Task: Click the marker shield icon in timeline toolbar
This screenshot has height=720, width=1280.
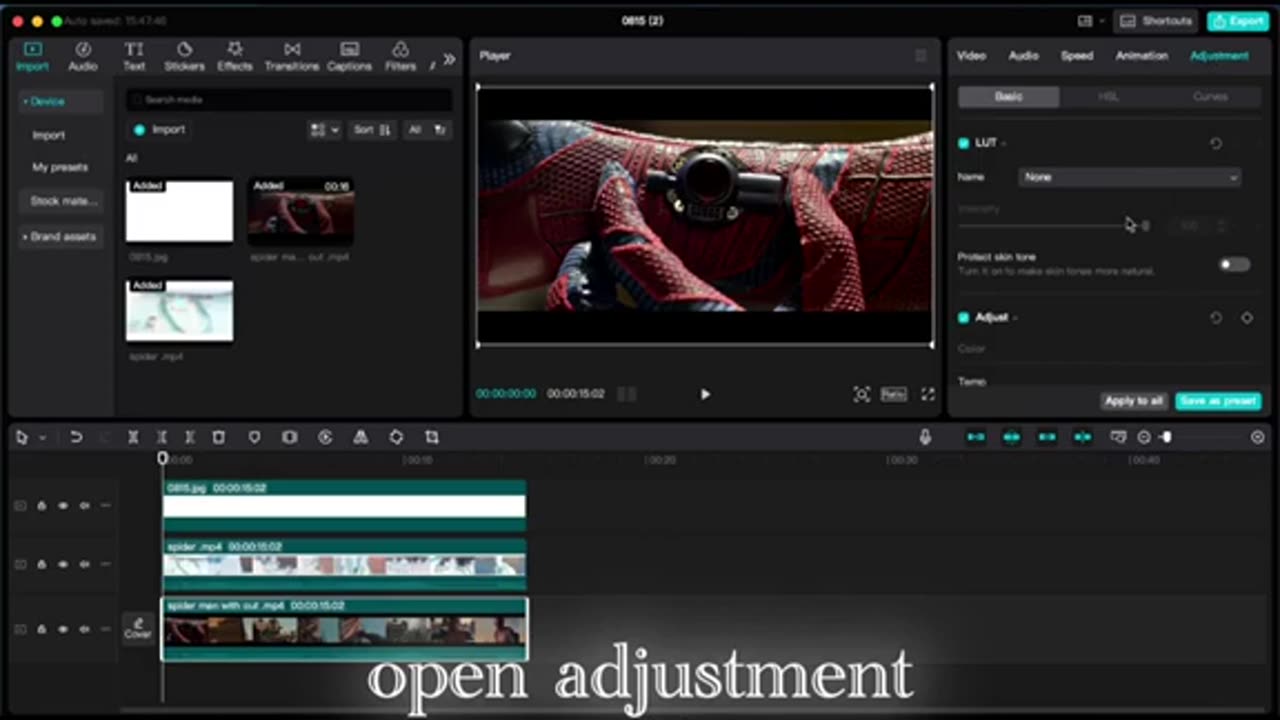Action: click(x=254, y=437)
